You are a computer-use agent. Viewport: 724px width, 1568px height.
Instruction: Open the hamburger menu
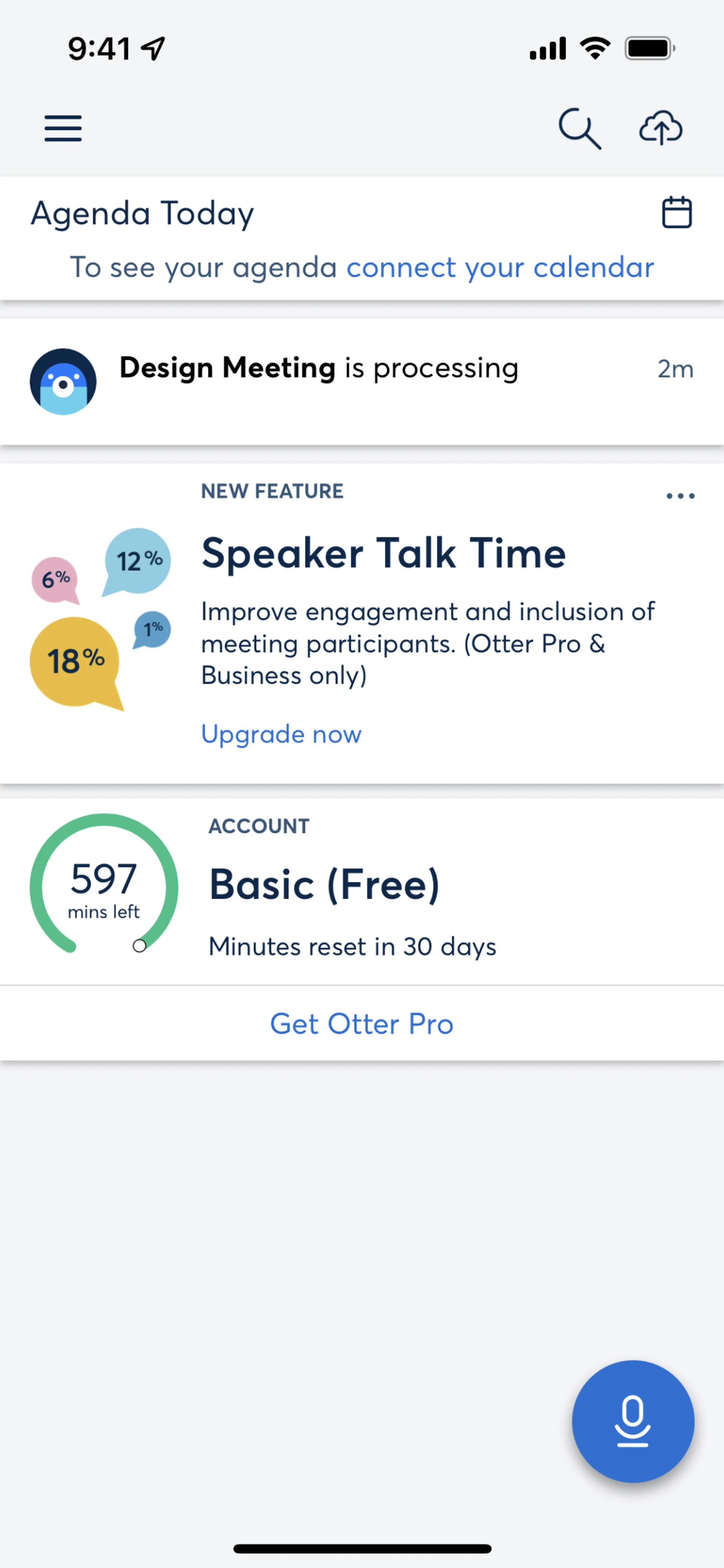click(63, 128)
